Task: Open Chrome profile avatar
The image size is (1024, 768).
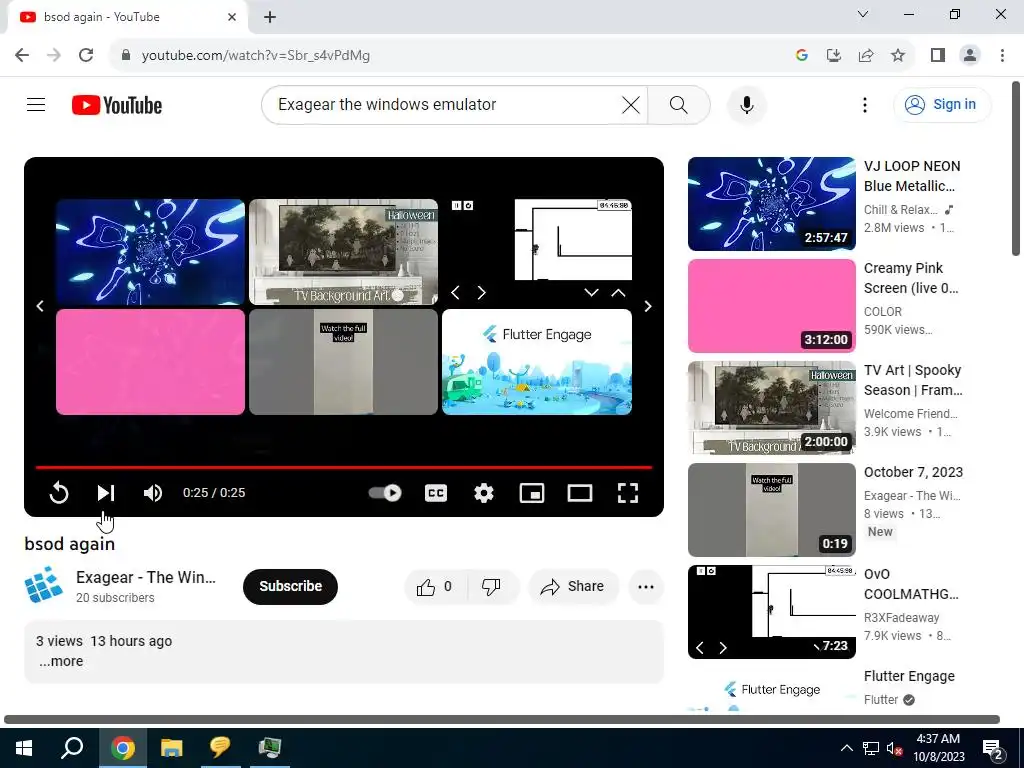Action: point(970,55)
